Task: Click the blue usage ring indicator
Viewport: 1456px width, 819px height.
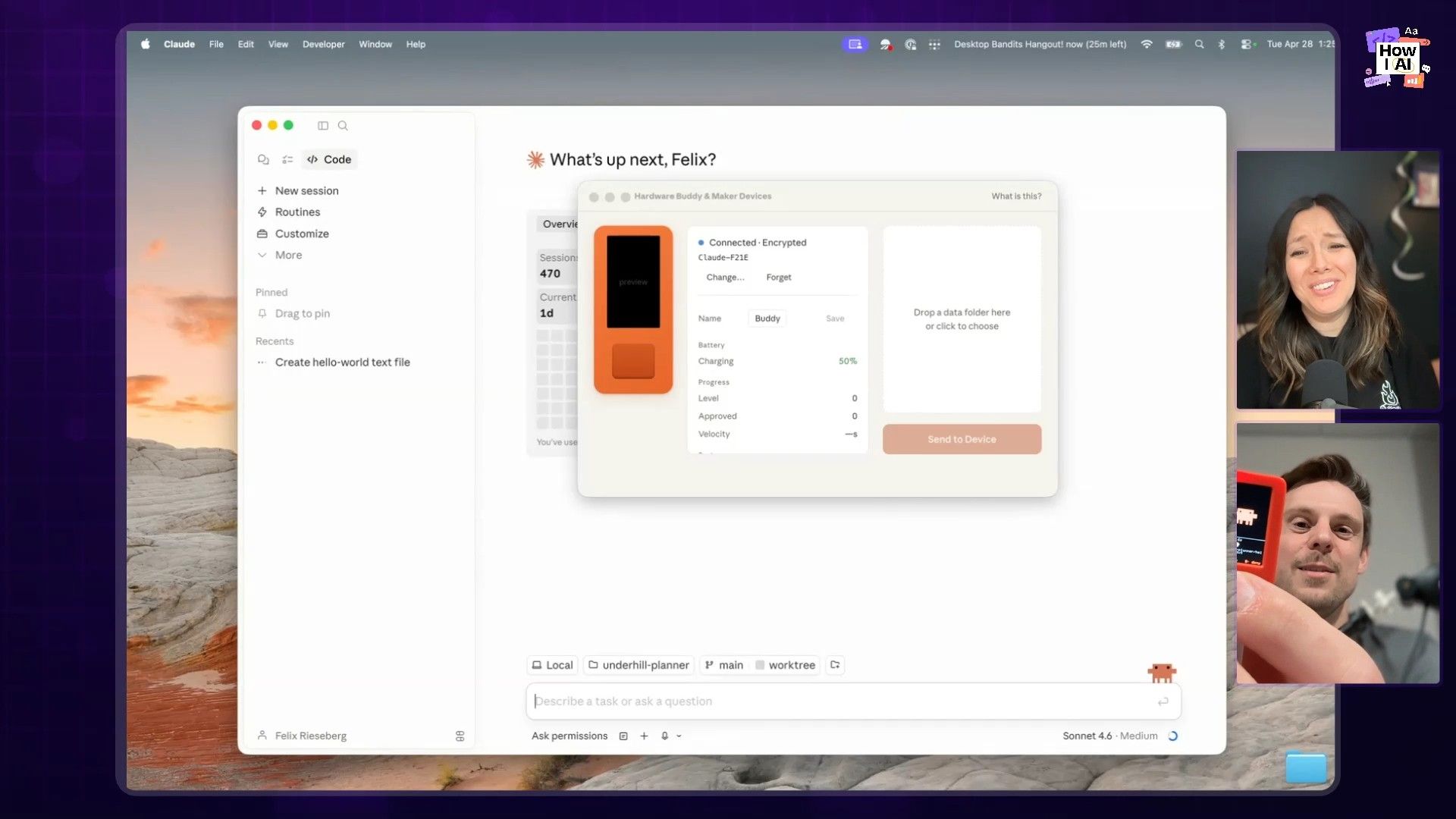Action: pyautogui.click(x=1173, y=736)
